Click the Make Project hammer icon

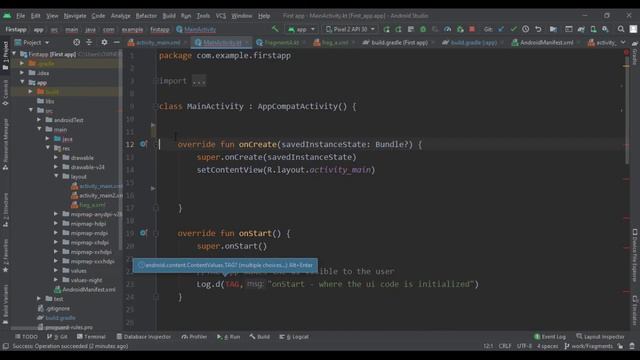click(275, 29)
